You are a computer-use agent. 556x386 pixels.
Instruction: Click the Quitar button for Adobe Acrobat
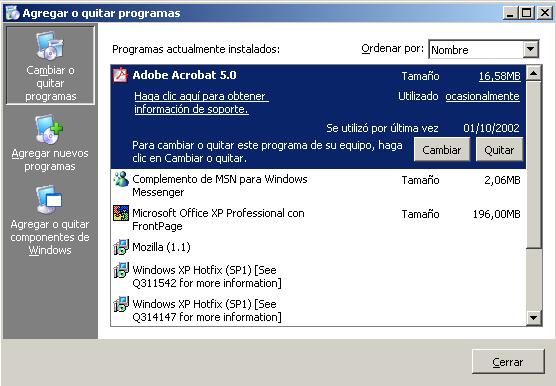pos(499,150)
